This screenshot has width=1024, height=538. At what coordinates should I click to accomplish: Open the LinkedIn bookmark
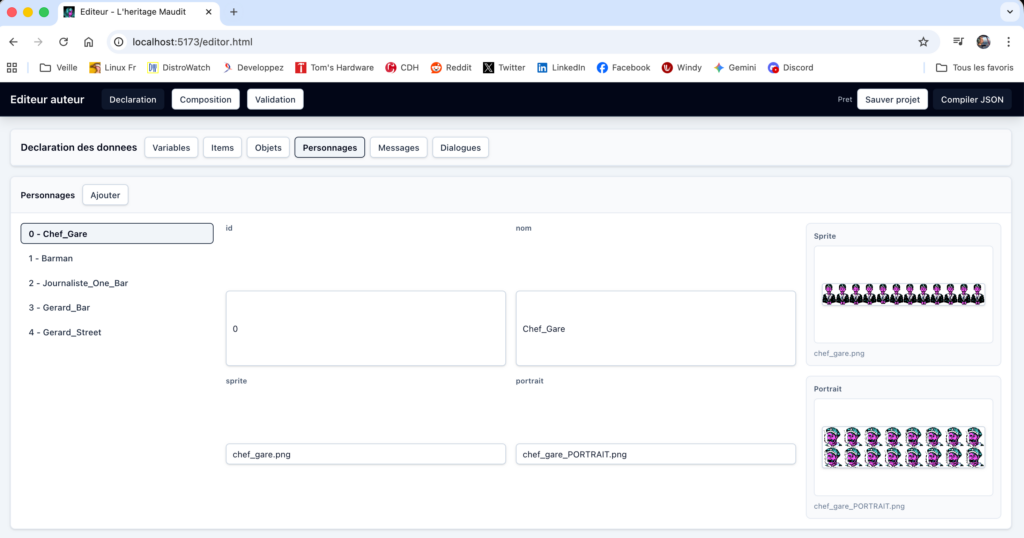pos(561,67)
